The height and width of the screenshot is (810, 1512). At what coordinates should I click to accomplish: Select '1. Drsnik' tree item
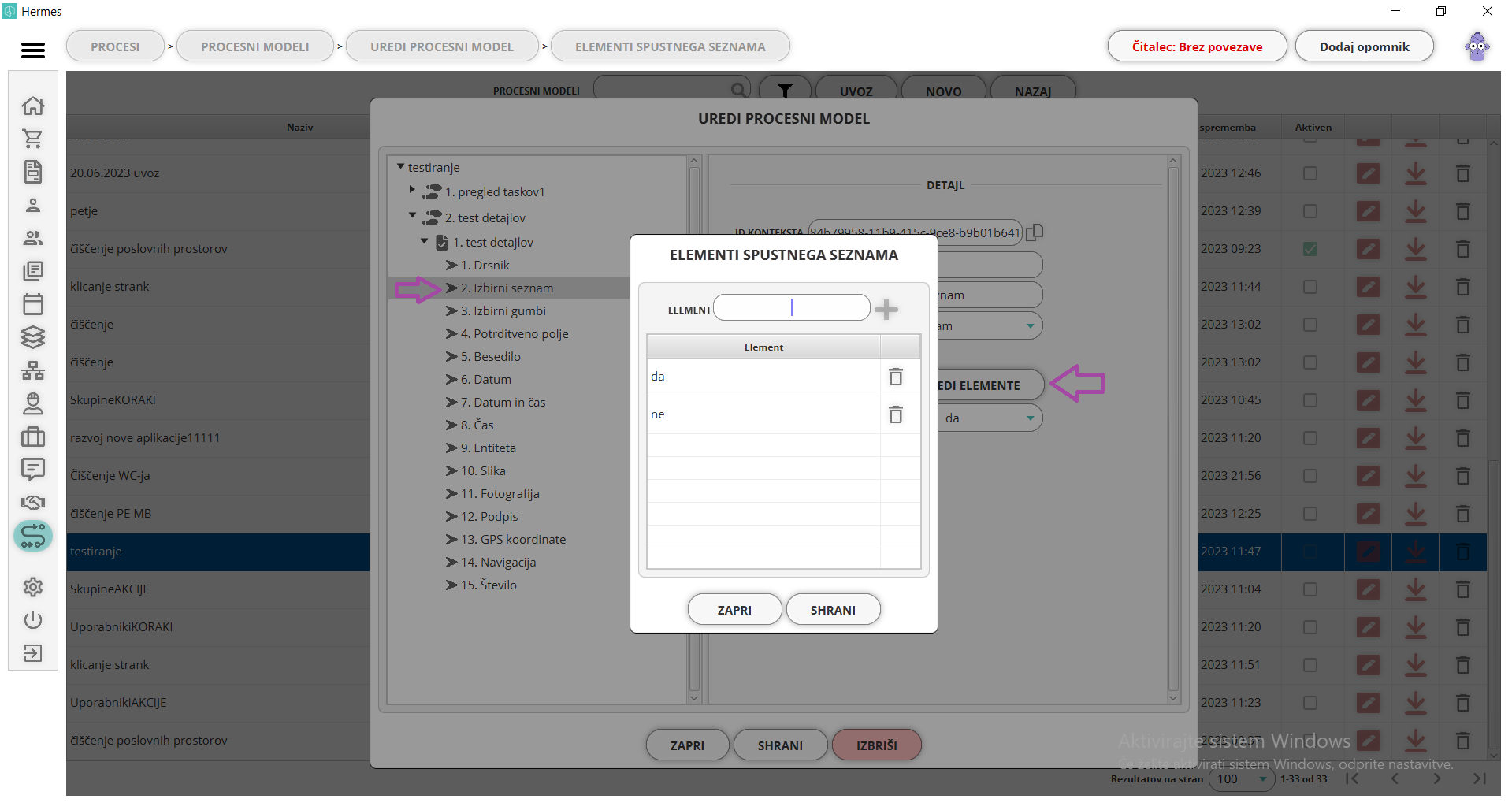(x=485, y=266)
